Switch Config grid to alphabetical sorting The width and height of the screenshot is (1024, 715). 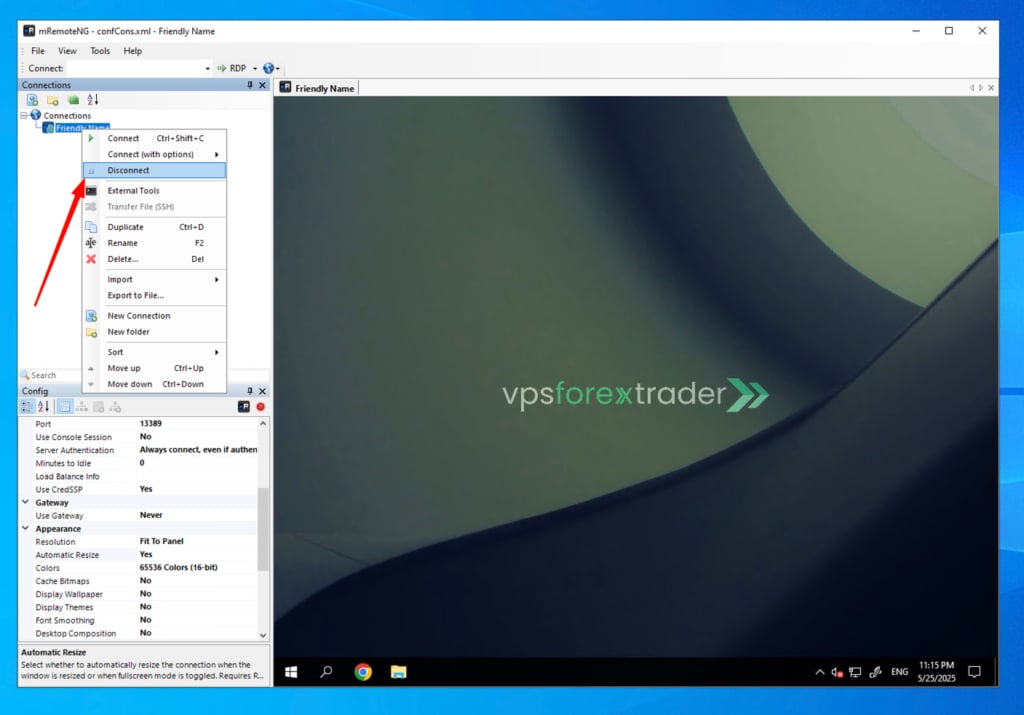coord(43,407)
